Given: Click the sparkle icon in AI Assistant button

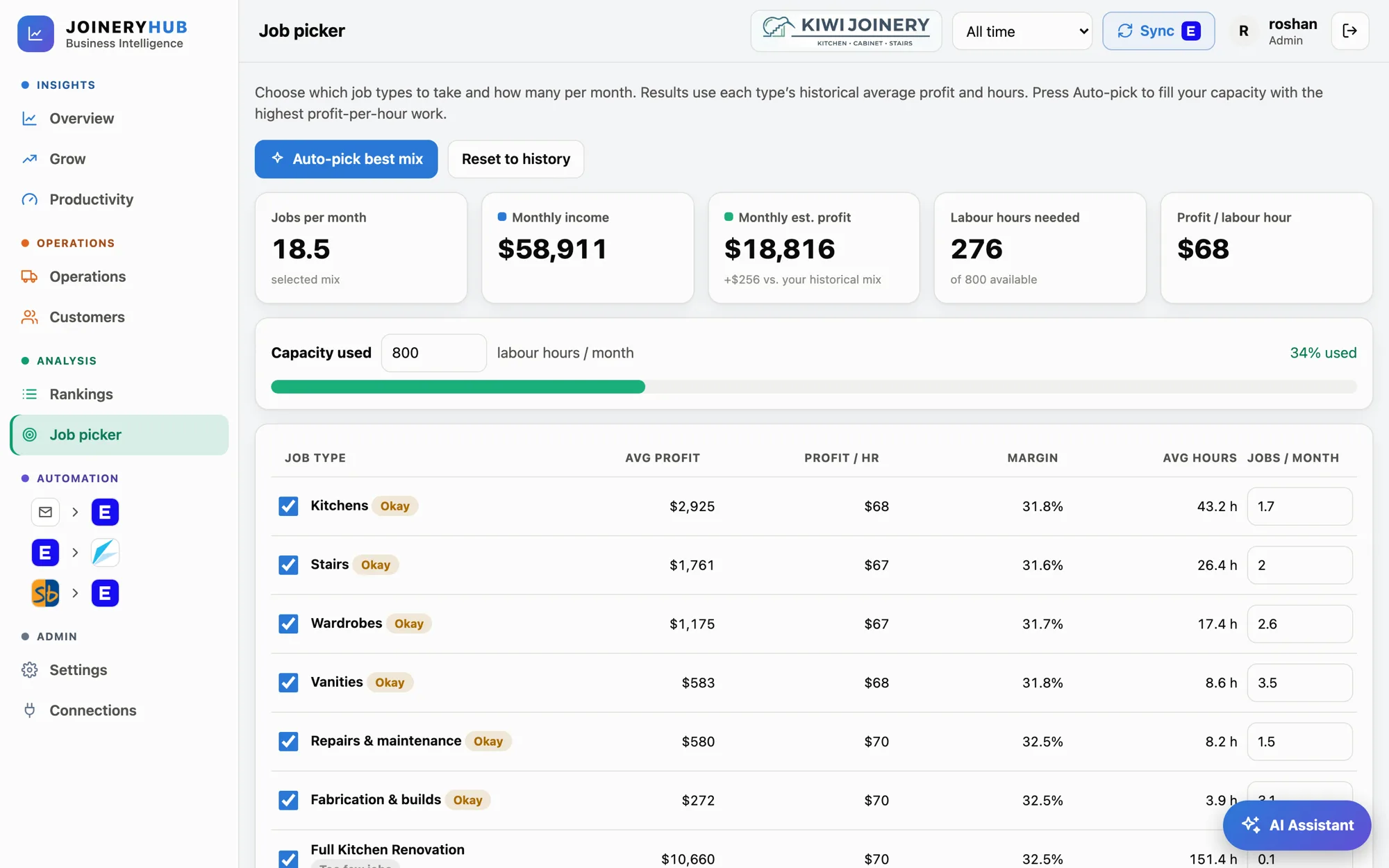Looking at the screenshot, I should (1251, 824).
